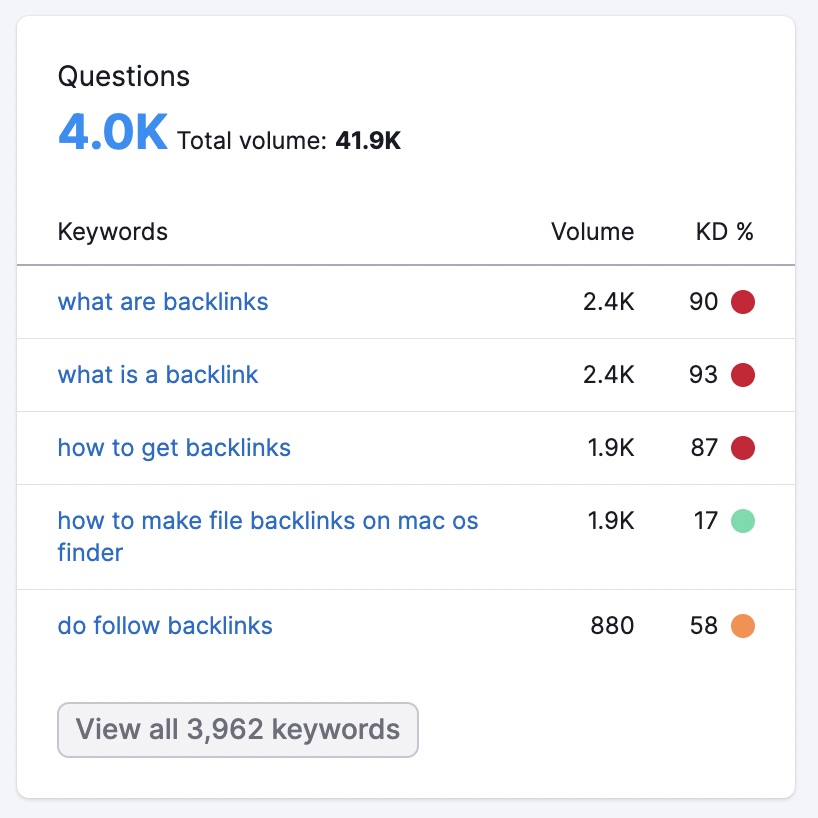Click red difficulty dot beside KD 93
This screenshot has width=818, height=818.
(743, 375)
